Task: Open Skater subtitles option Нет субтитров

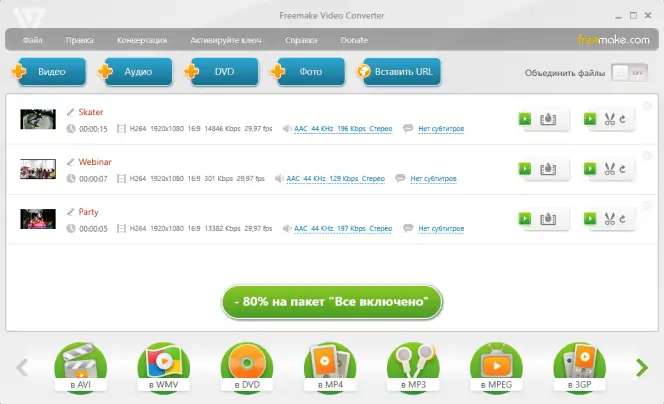Action: [x=441, y=129]
